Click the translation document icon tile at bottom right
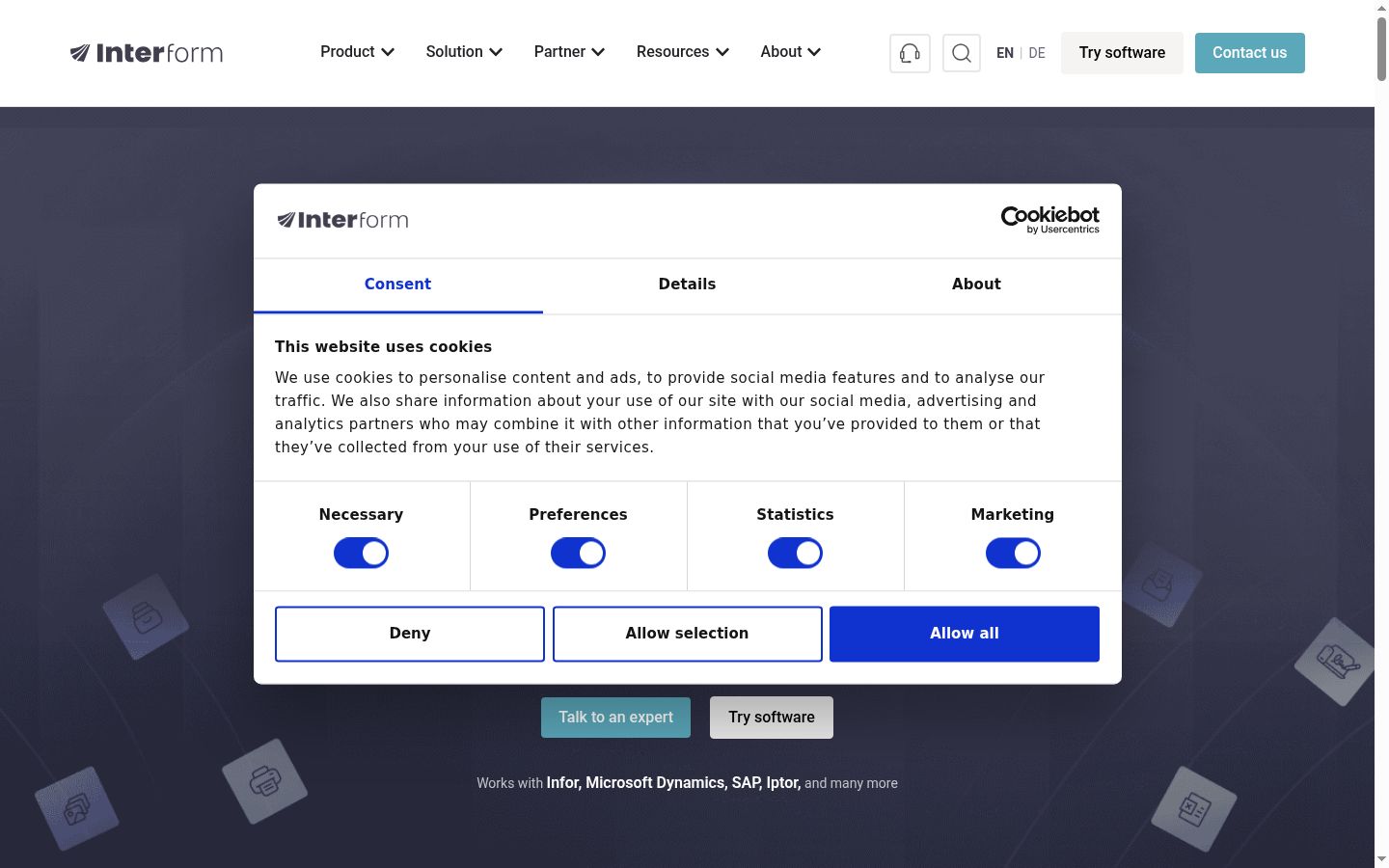 [1194, 808]
